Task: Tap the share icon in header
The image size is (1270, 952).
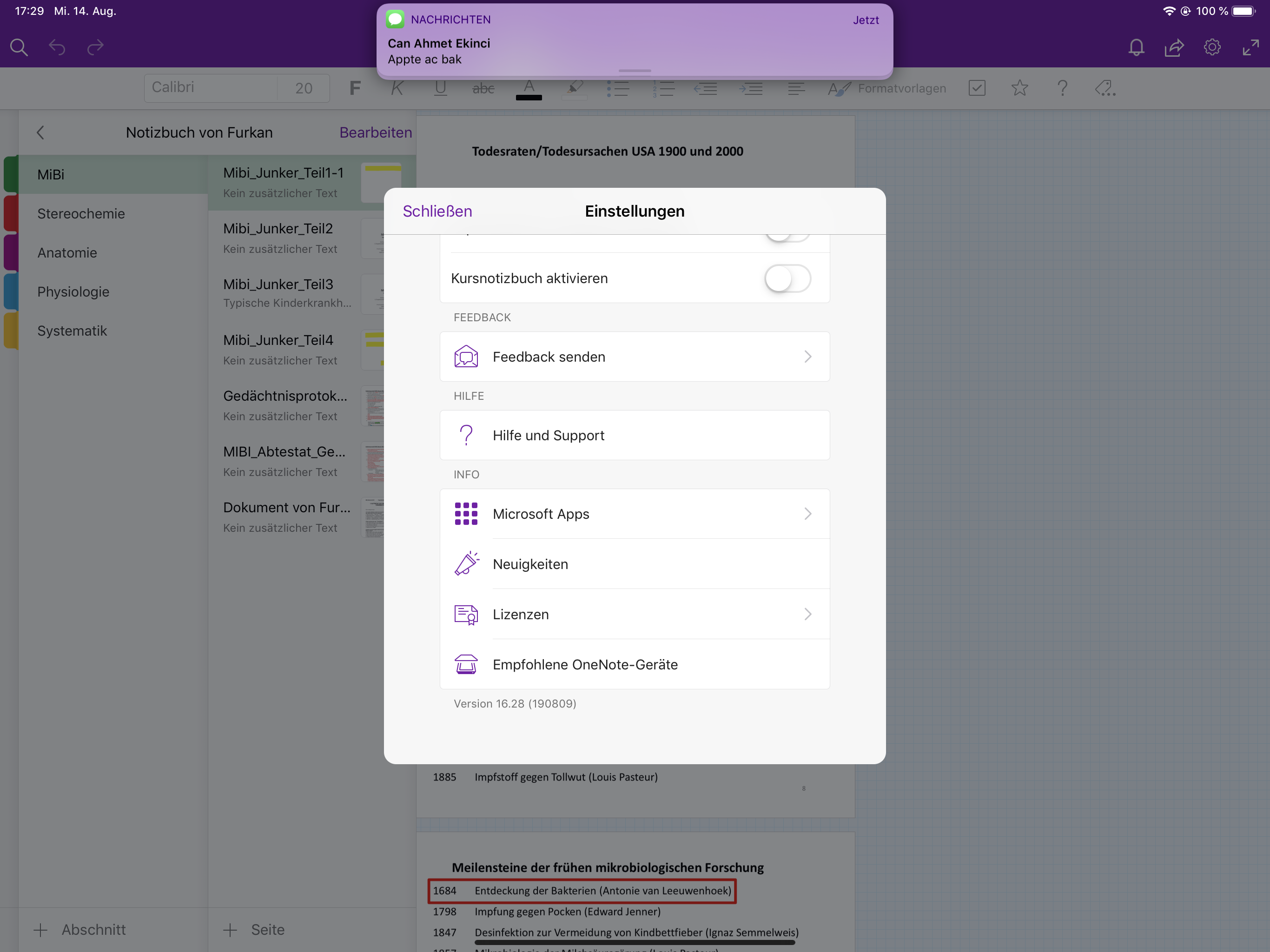Action: tap(1174, 47)
